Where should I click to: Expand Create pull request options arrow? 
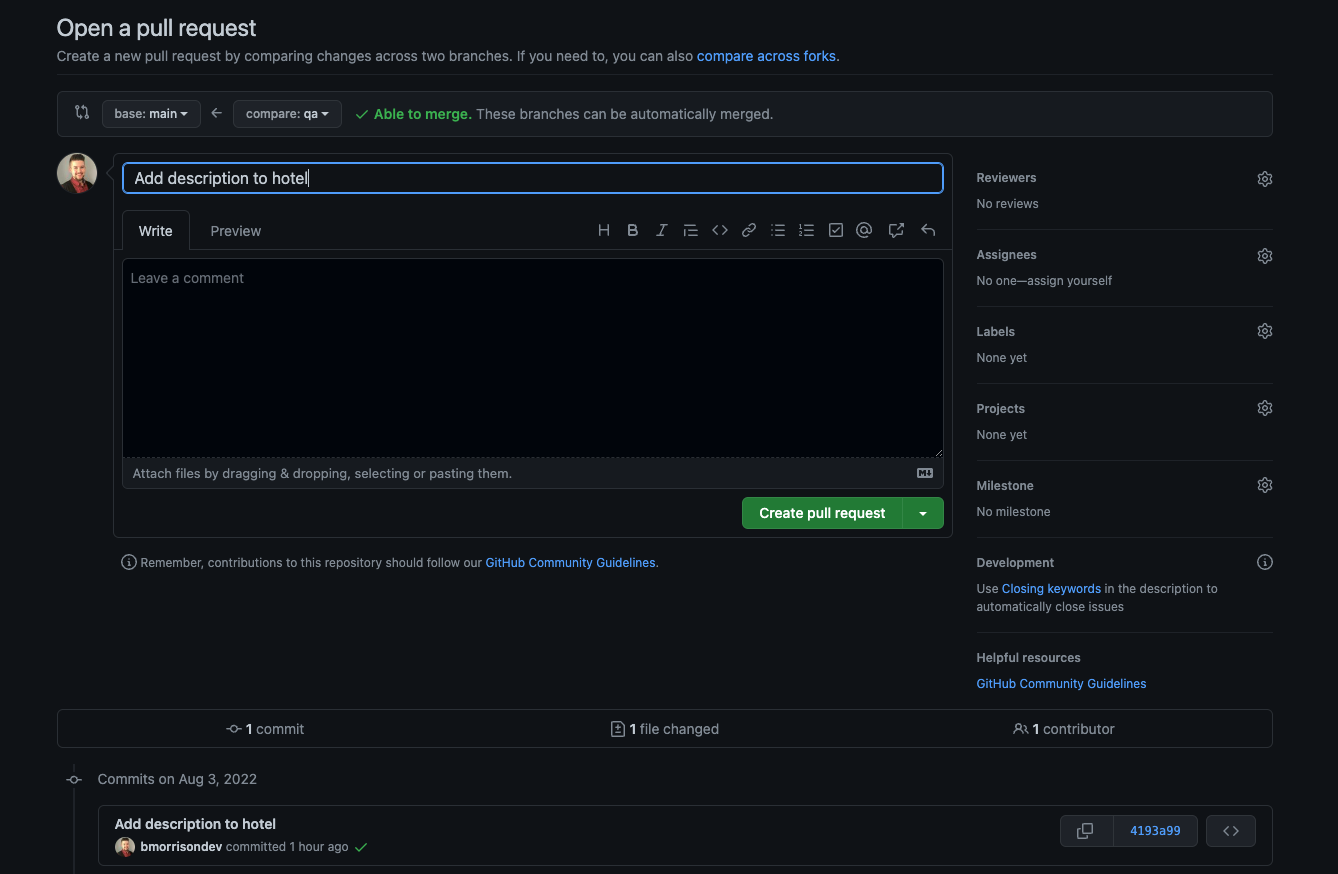pos(923,513)
